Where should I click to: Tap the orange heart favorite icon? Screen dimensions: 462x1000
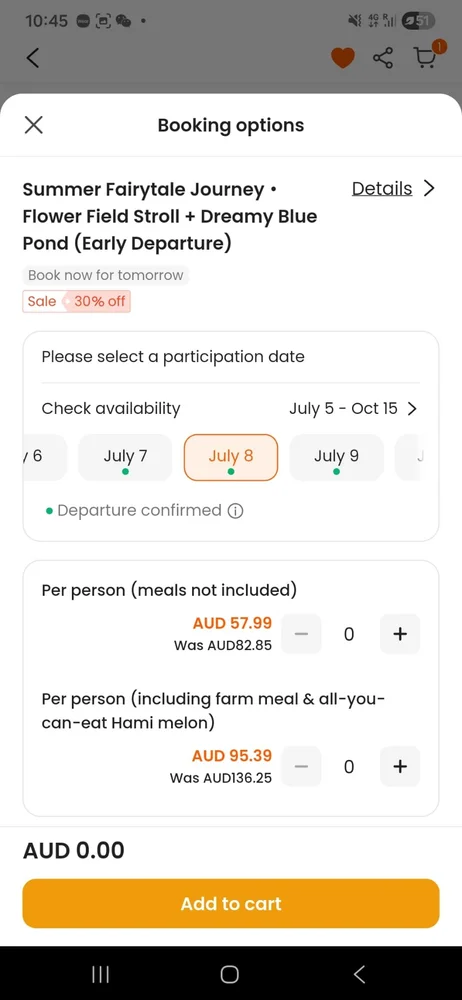(x=343, y=59)
